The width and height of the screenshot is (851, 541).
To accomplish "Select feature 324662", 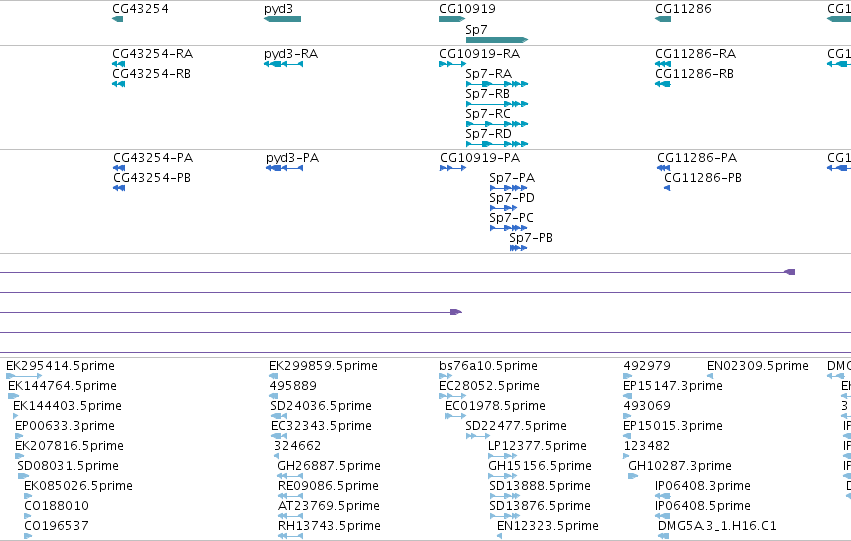I will (276, 456).
